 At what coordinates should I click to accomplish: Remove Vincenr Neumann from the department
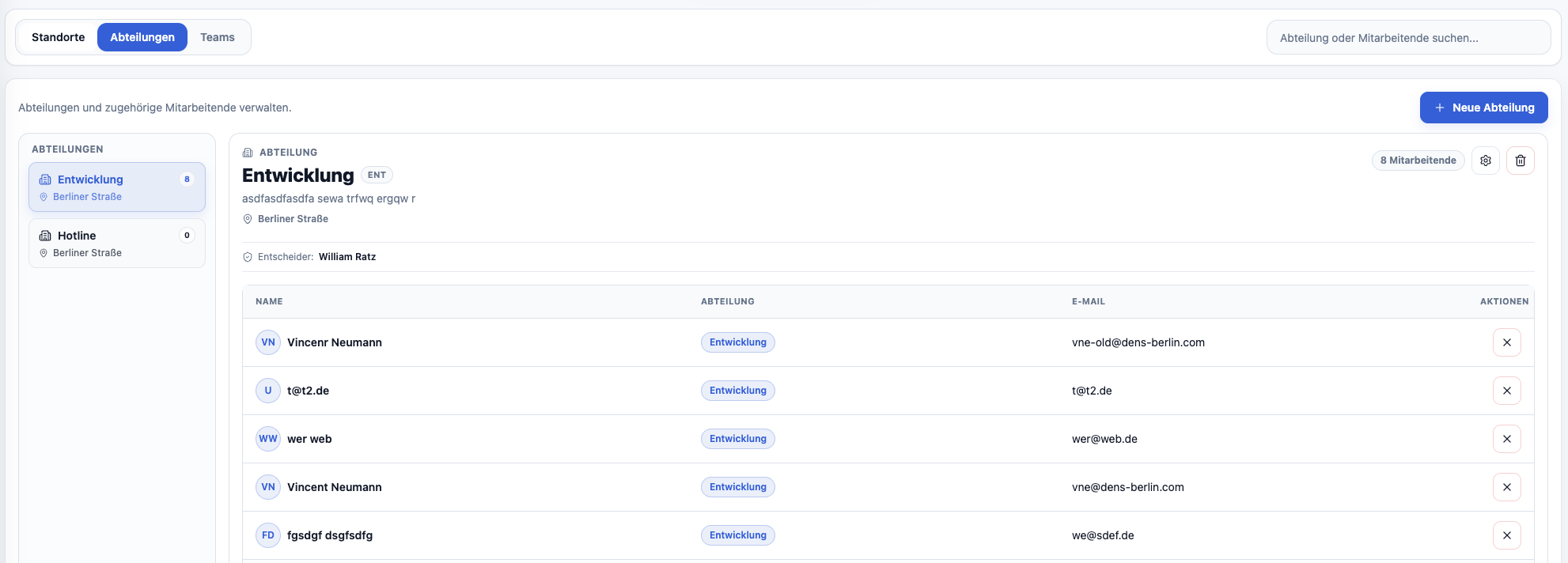click(1507, 342)
